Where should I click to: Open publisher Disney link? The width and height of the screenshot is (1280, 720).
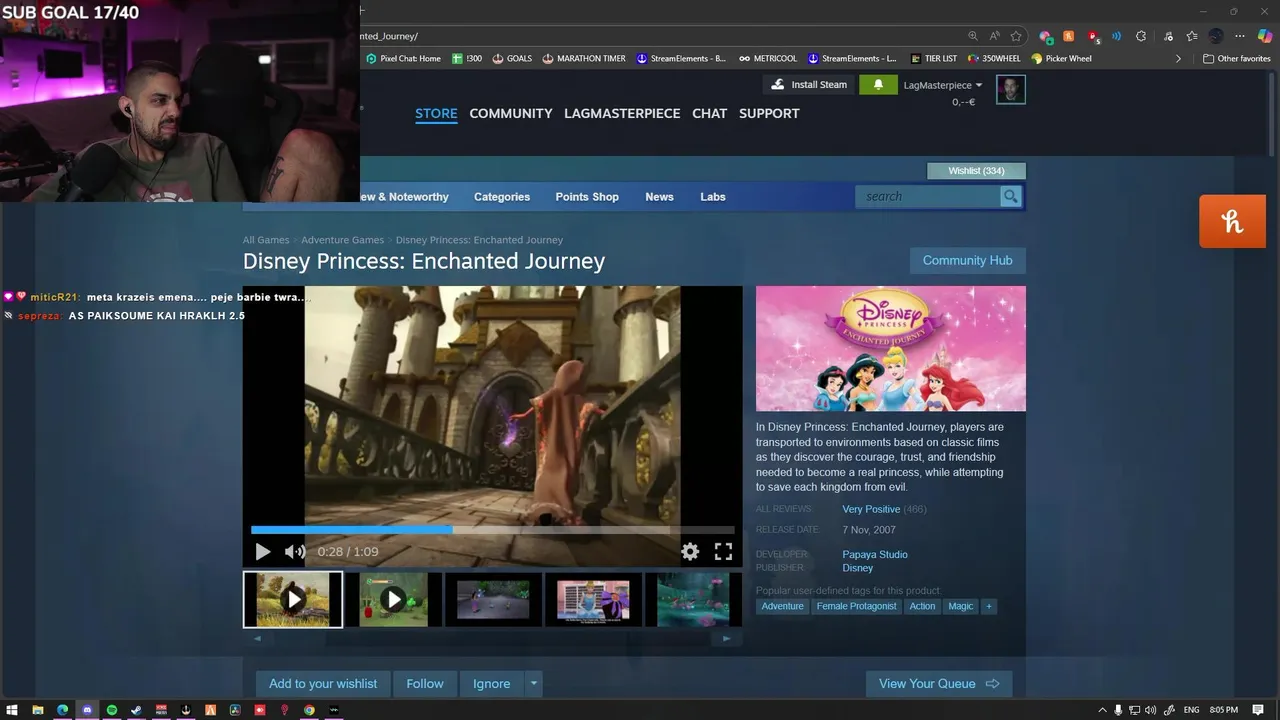click(x=857, y=568)
